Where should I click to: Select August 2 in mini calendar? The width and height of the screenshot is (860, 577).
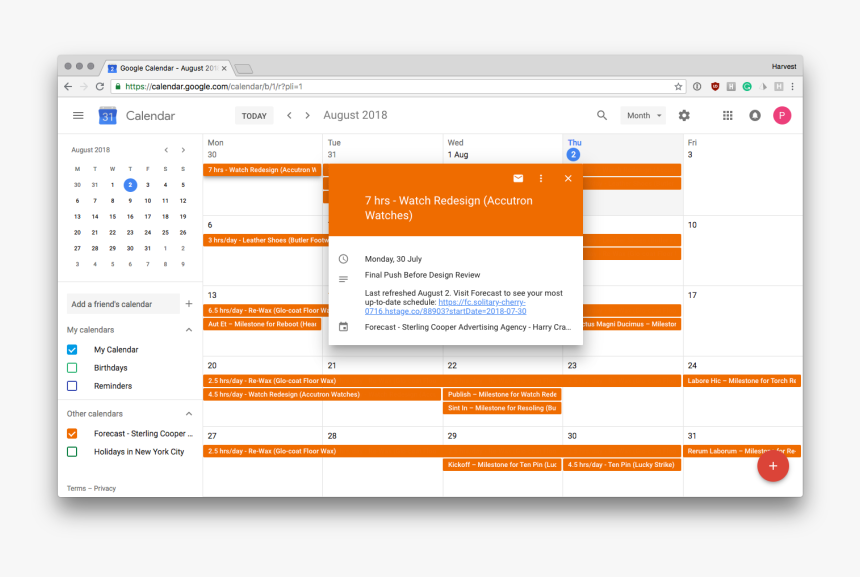click(130, 185)
